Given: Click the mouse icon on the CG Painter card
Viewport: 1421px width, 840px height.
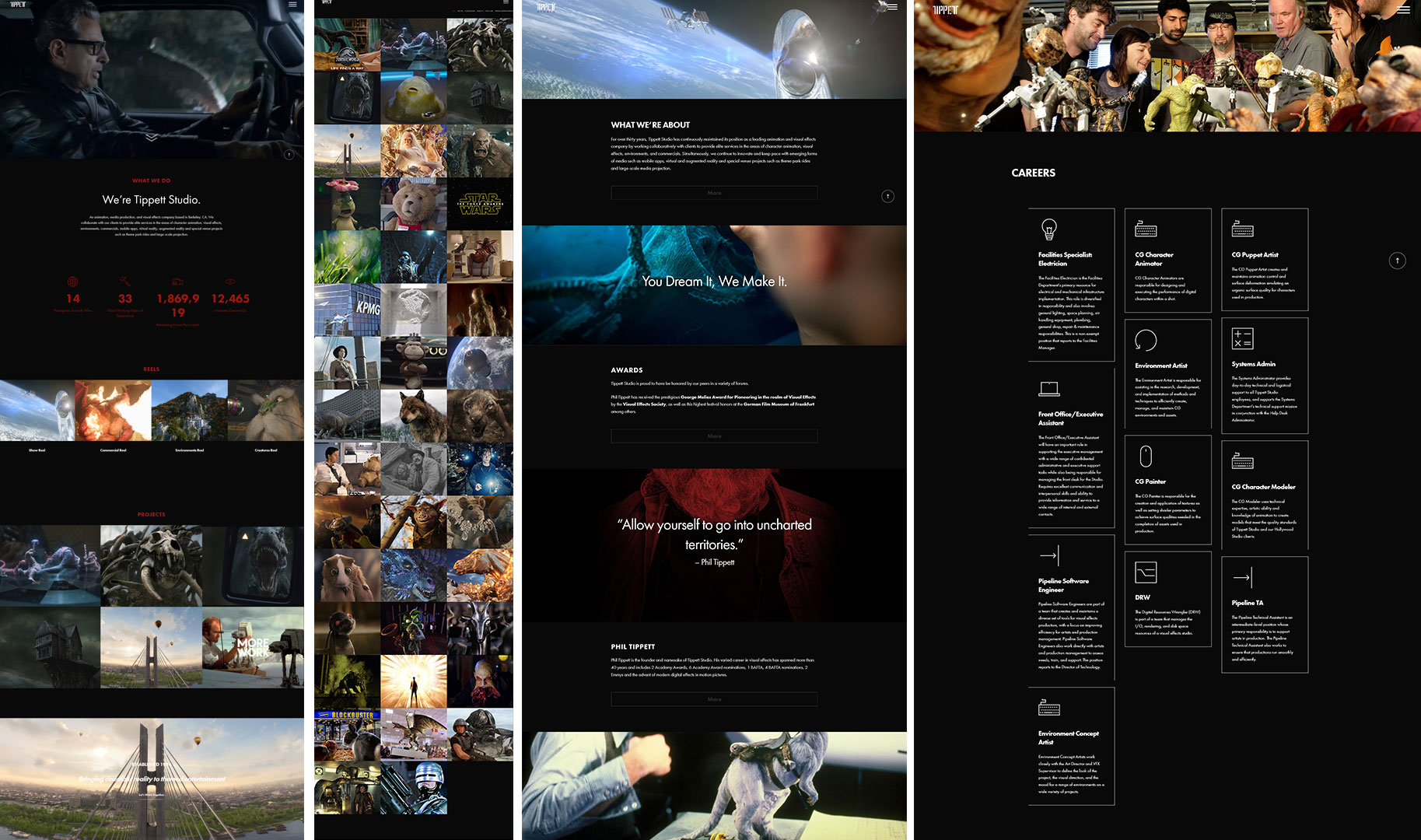Looking at the screenshot, I should point(1146,456).
